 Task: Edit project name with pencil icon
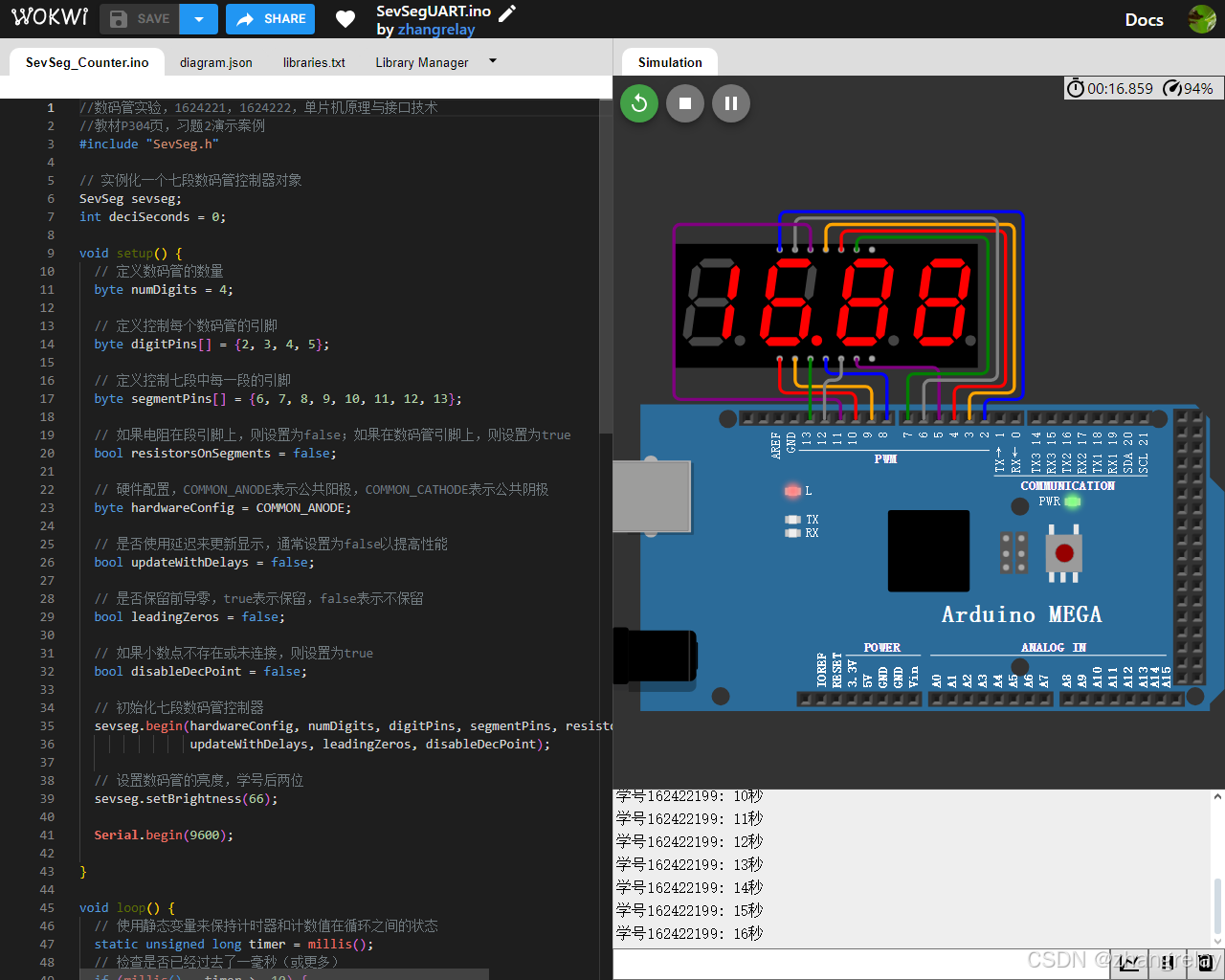[507, 12]
